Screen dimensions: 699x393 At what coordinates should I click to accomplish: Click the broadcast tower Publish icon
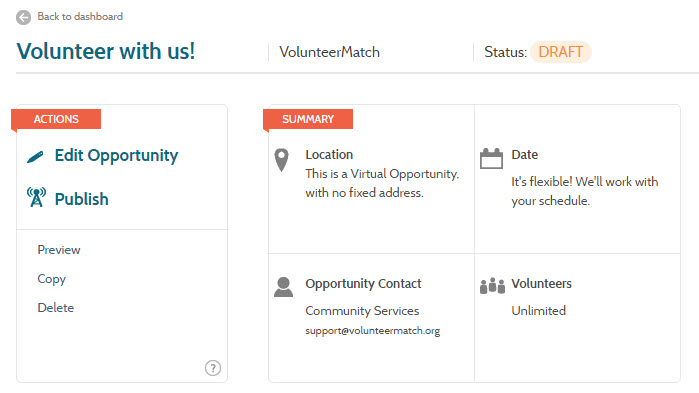[x=36, y=197]
